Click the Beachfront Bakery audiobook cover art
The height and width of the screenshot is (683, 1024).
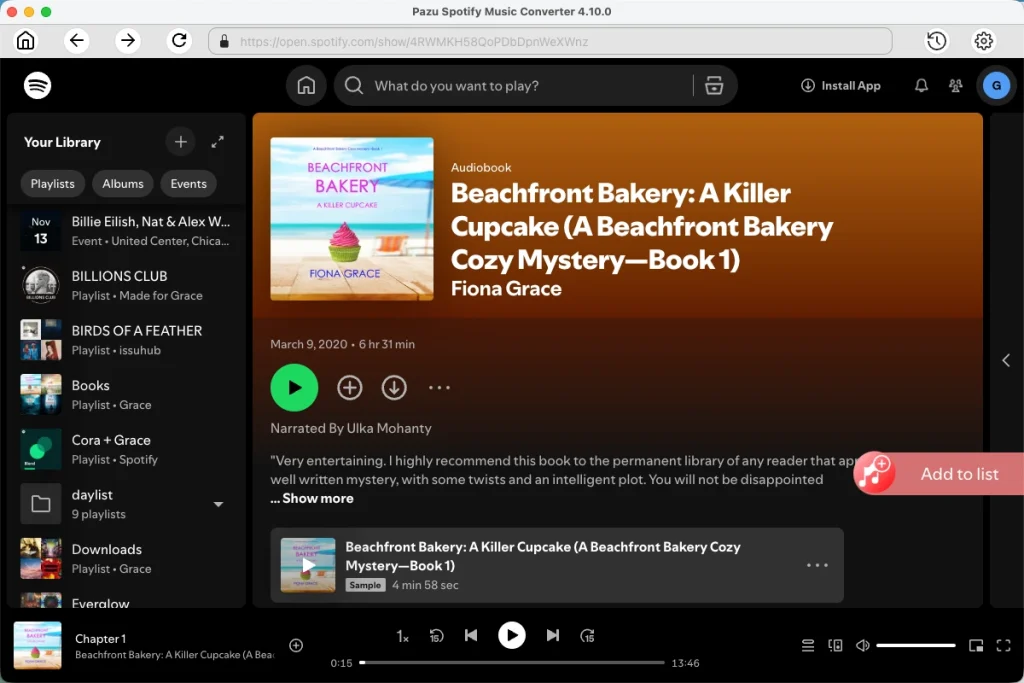(x=351, y=219)
